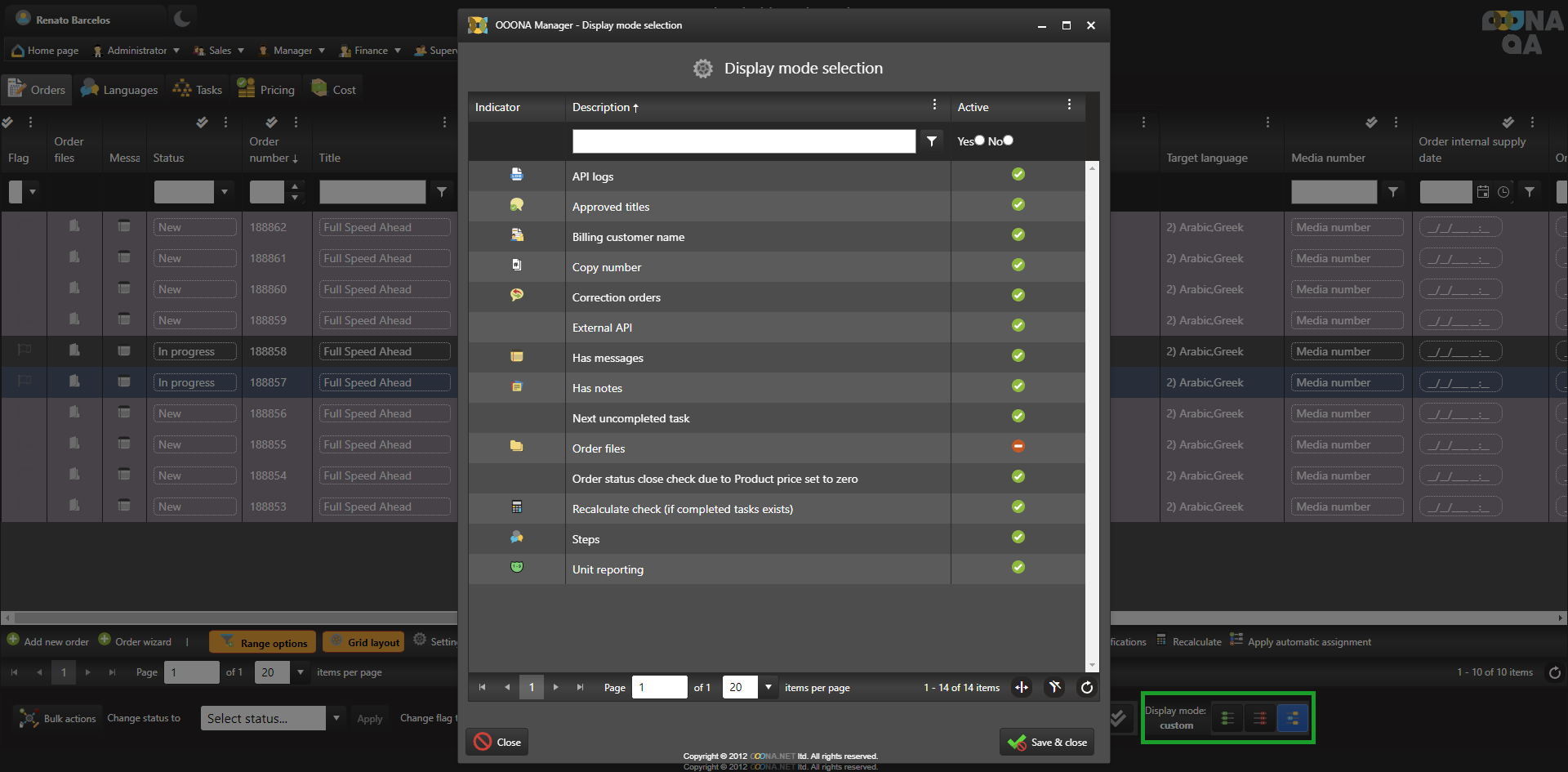Select the No radio button under Active
Image resolution: width=1568 pixels, height=772 pixels.
[x=1009, y=141]
